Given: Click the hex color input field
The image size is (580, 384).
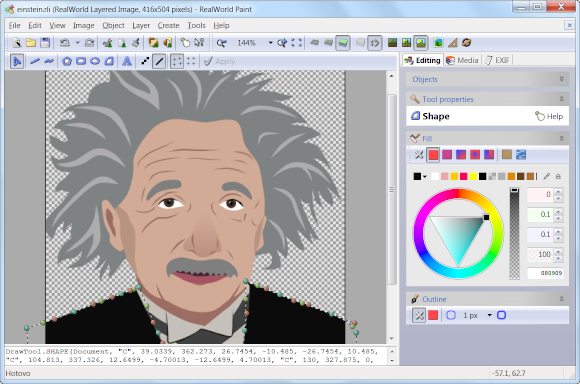Looking at the screenshot, I should tap(545, 273).
